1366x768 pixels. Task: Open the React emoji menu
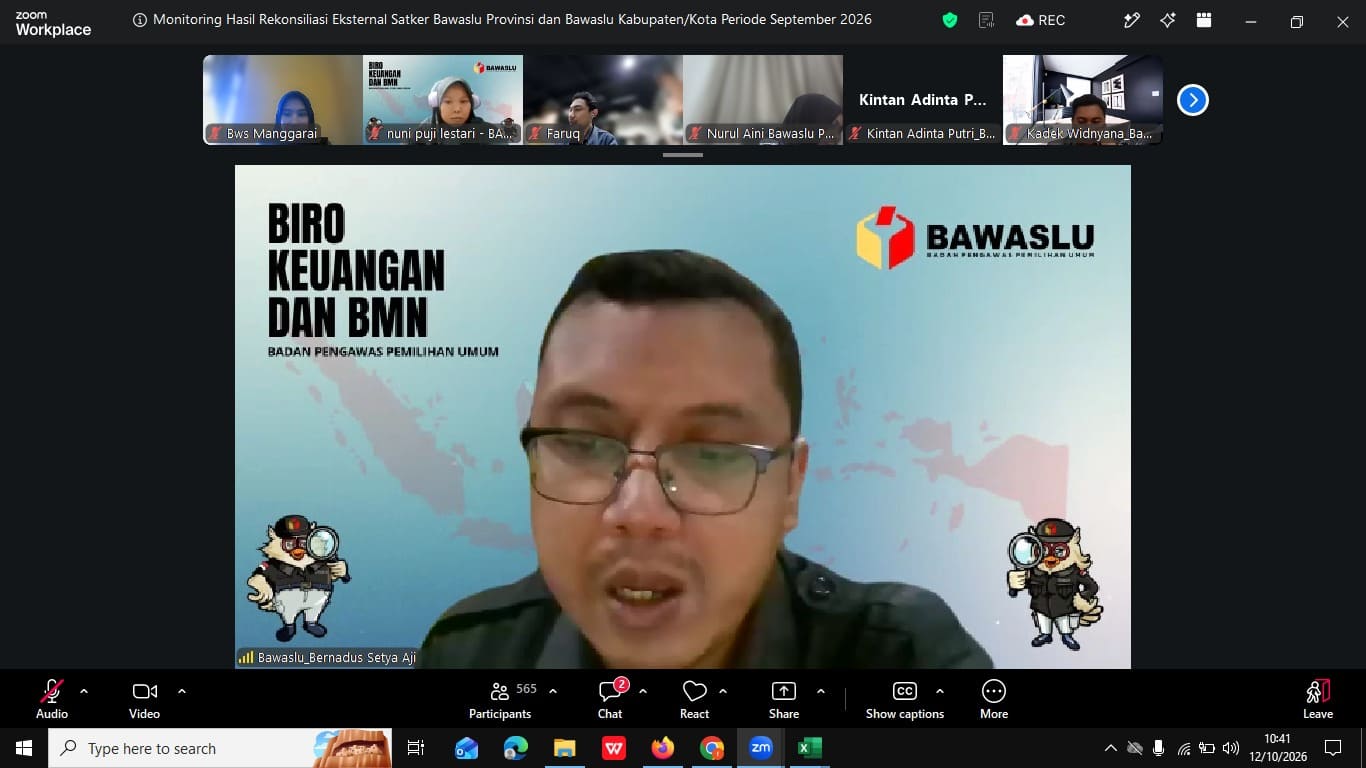pyautogui.click(x=694, y=699)
